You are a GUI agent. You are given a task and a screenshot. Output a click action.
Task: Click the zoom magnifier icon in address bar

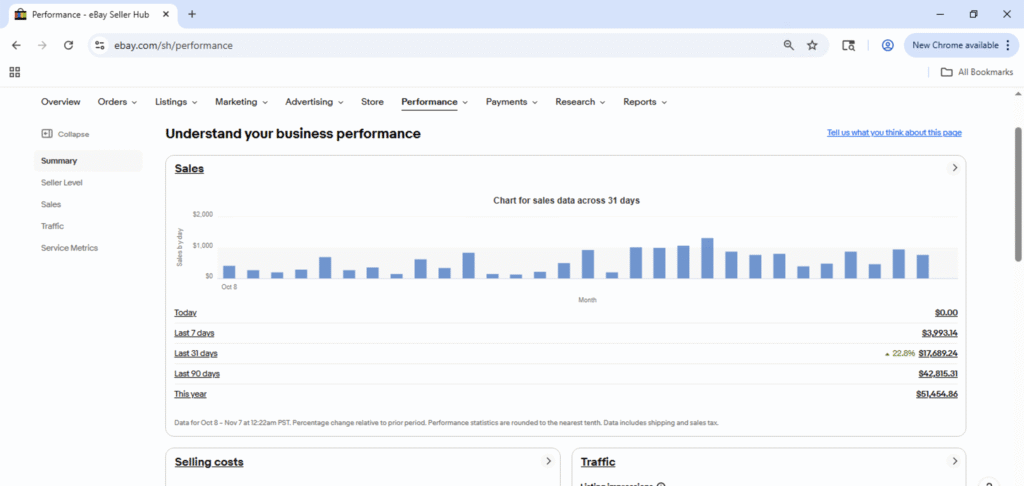(x=789, y=45)
